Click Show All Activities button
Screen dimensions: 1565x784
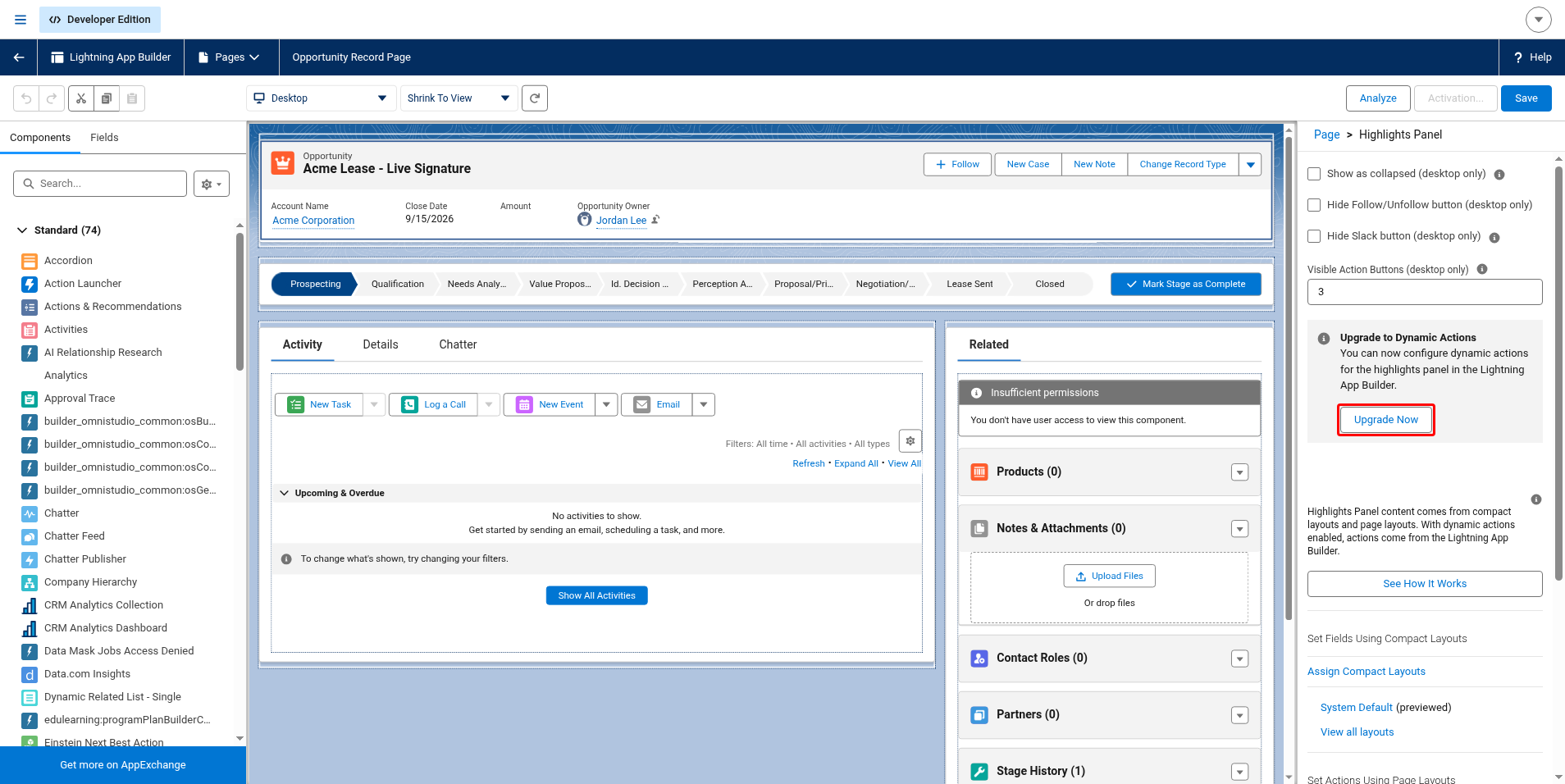click(597, 595)
